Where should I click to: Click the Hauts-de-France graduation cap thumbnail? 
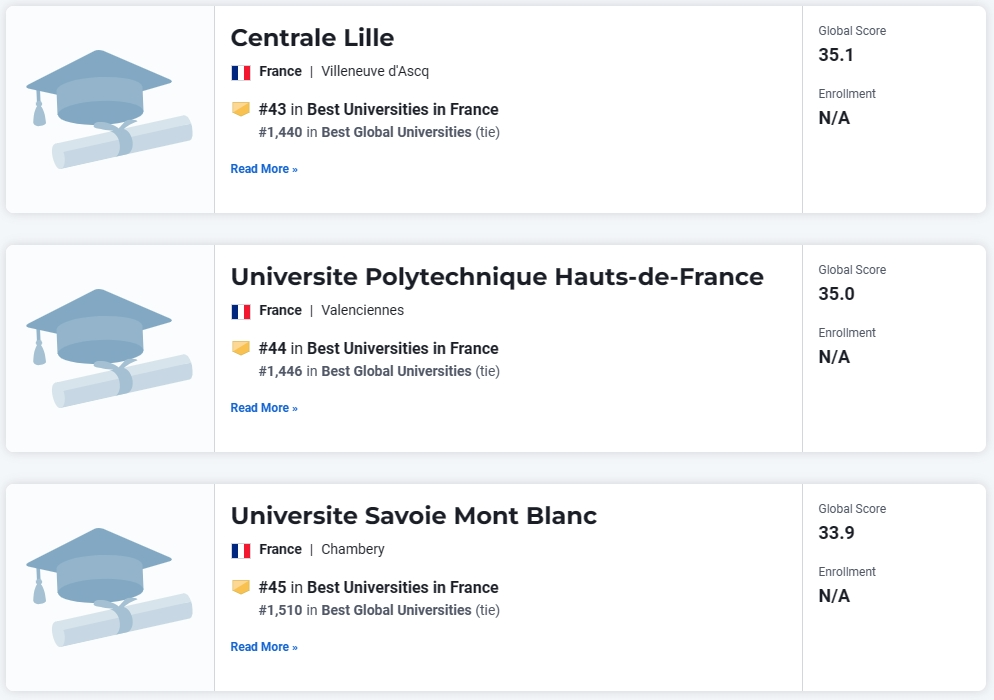point(109,348)
